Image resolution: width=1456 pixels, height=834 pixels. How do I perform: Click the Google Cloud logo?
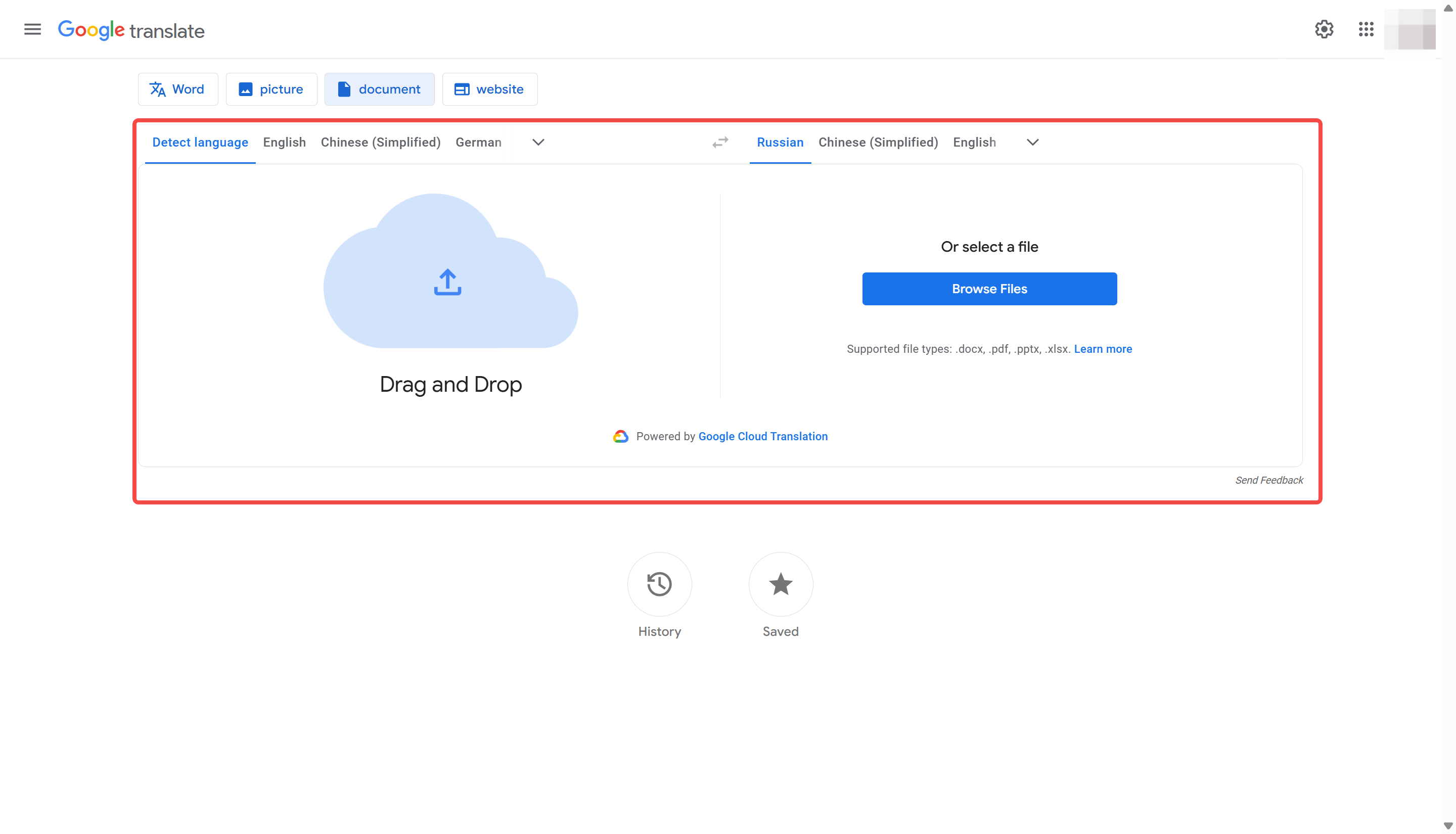[x=620, y=436]
